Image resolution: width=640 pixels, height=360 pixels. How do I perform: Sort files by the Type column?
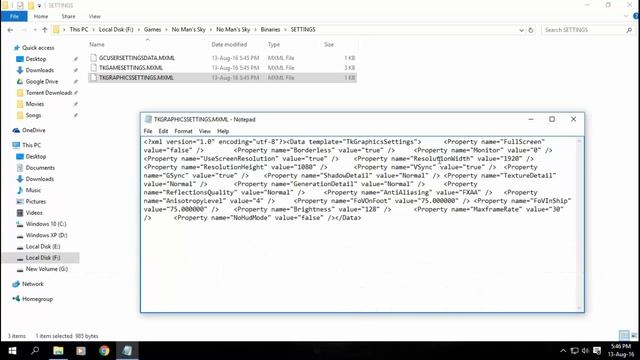pos(274,44)
